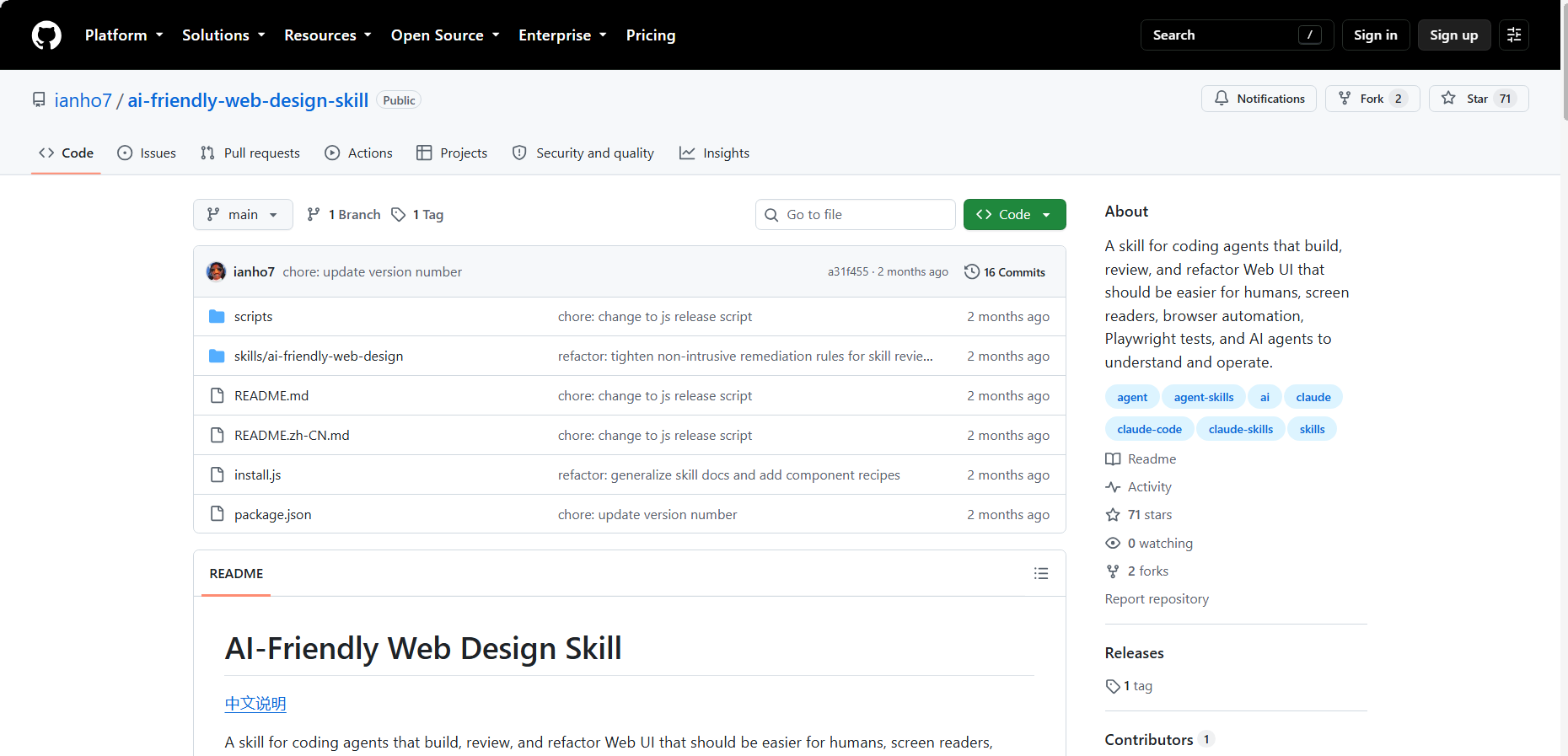Click the tag icon beside 1 Tag
Screen dimensions: 1568x756
399,214
